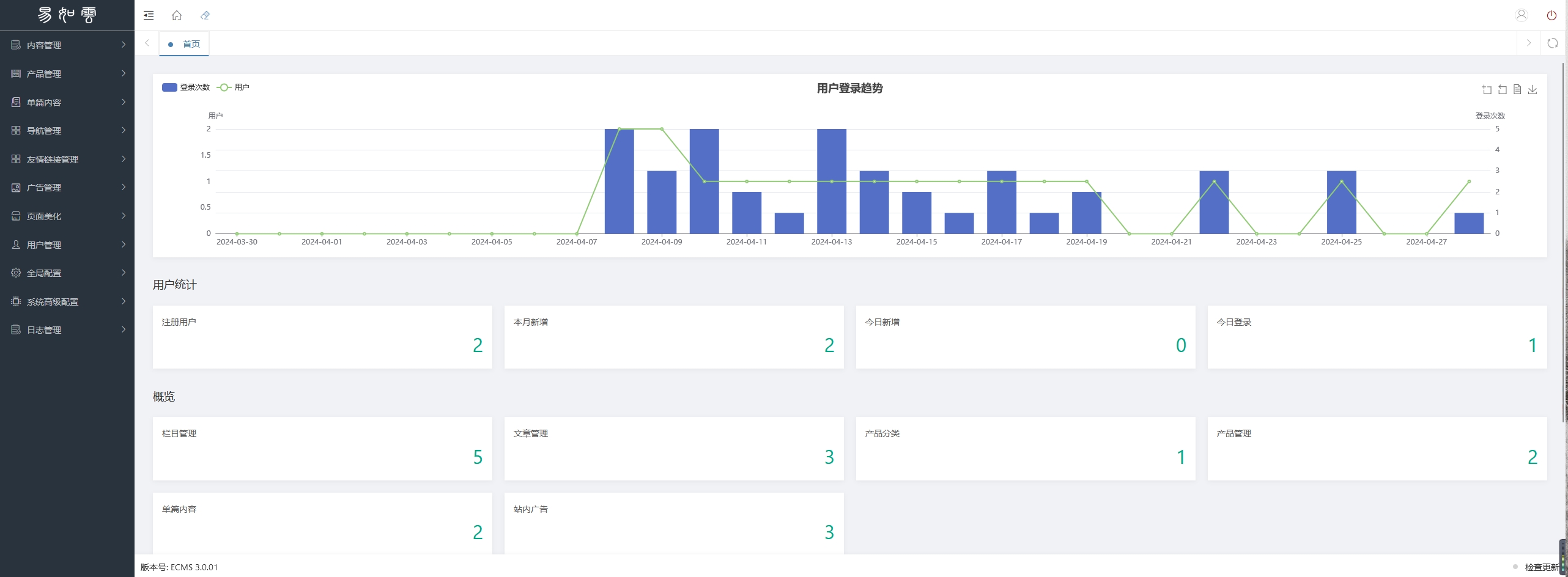Open the 站内广告 overview card
Screen dimensions: 1568x577
coord(674,524)
